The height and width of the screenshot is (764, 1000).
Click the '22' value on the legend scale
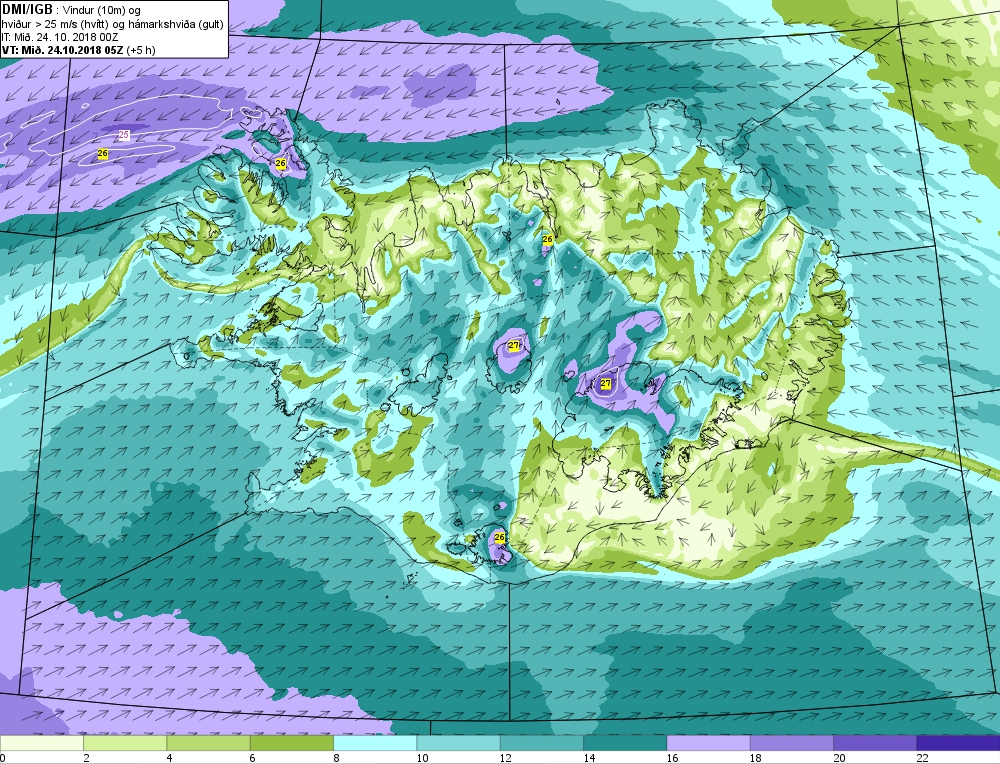pos(923,758)
